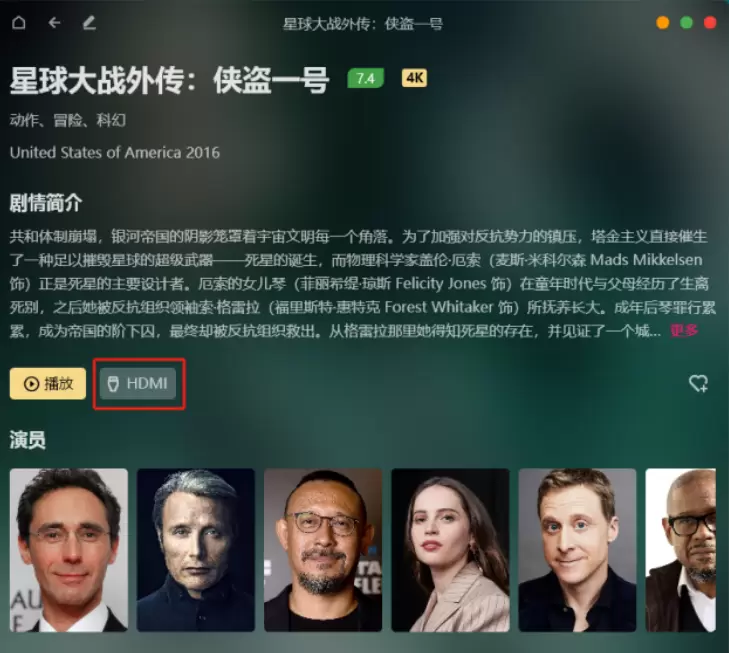729x653 pixels.
Task: Play the movie with 播放 button
Action: click(48, 383)
